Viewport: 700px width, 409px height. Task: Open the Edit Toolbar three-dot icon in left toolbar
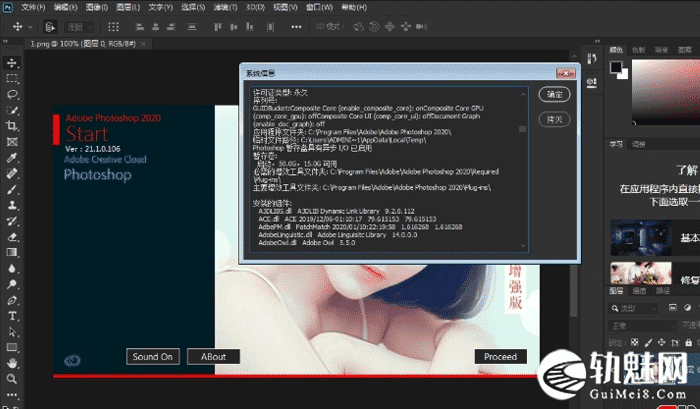12,395
